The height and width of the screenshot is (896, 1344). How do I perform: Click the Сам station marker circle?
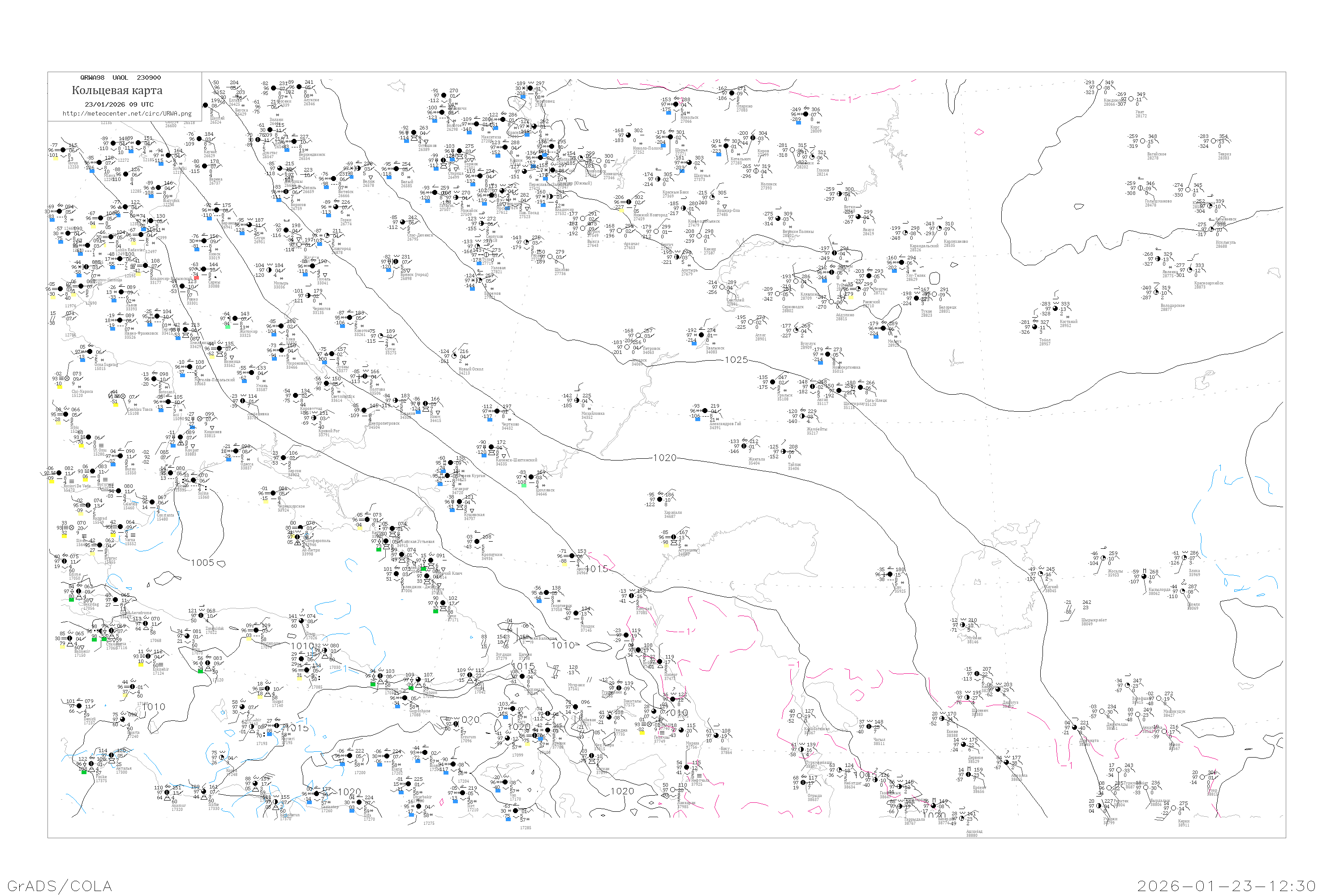point(889,574)
